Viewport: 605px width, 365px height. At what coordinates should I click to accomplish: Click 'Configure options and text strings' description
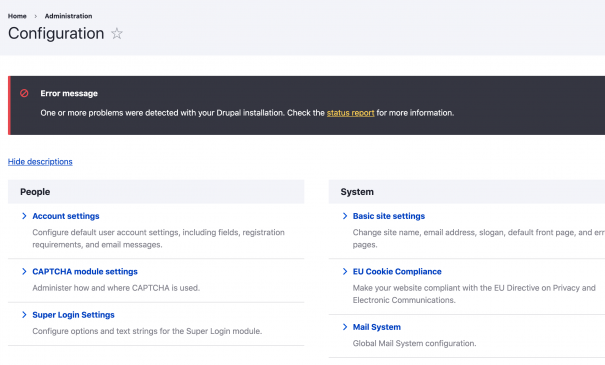[x=147, y=331]
